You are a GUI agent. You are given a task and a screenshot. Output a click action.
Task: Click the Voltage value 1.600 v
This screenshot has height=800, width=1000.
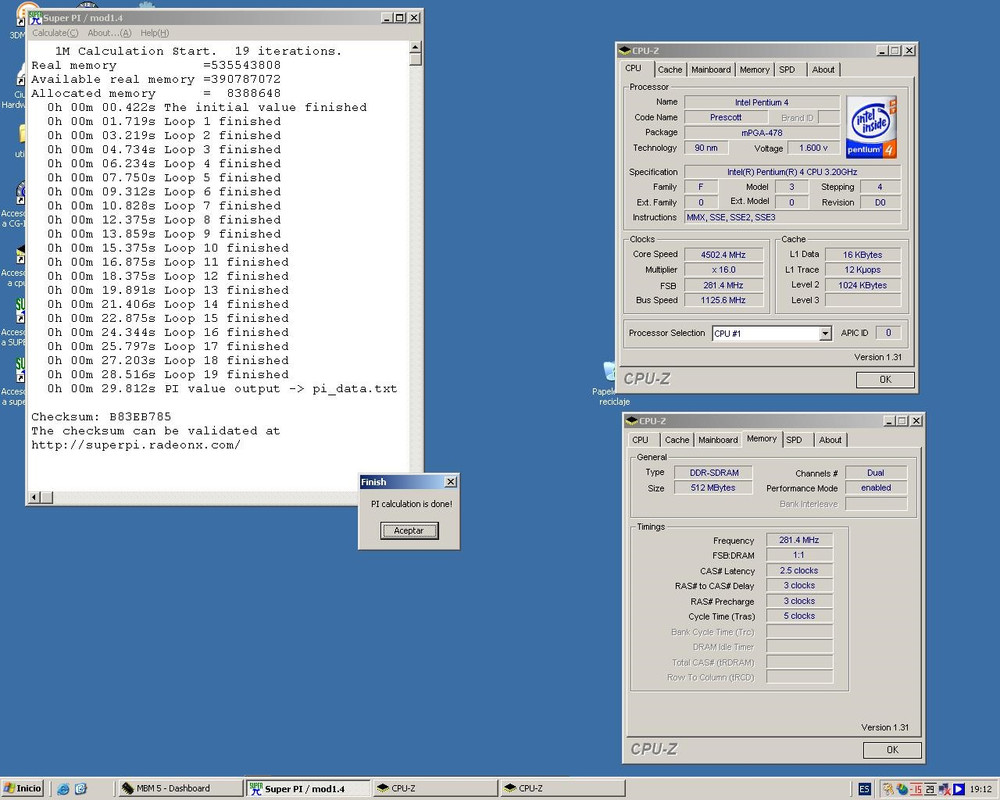click(x=813, y=147)
